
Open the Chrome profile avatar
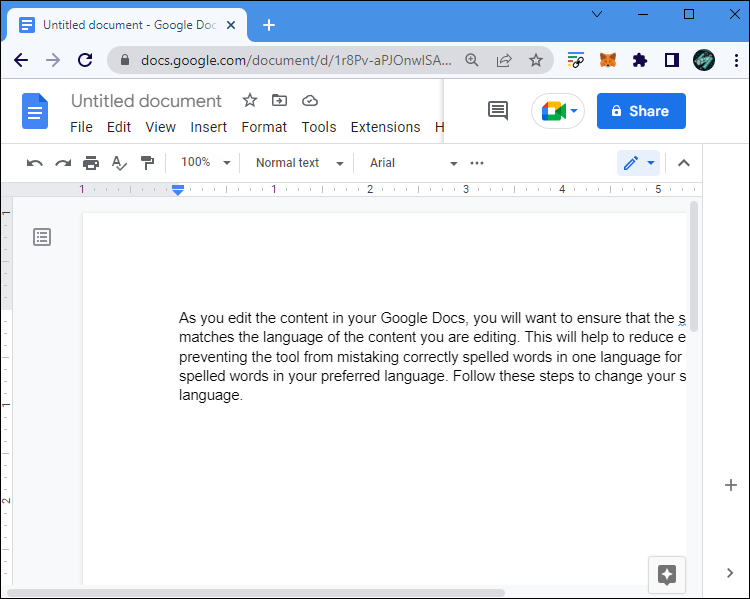point(704,60)
